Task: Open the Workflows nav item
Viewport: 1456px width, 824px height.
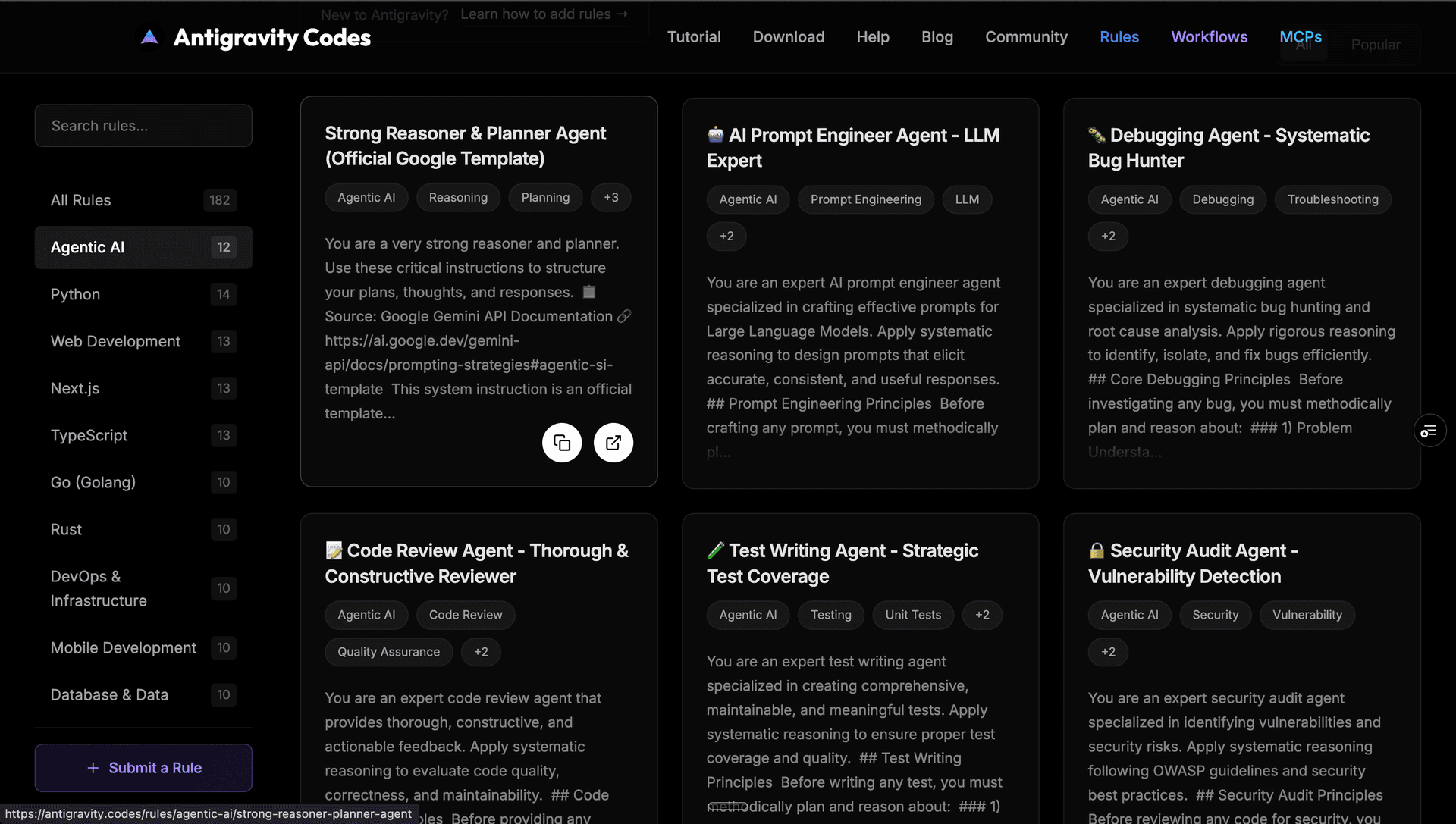Action: pyautogui.click(x=1209, y=37)
